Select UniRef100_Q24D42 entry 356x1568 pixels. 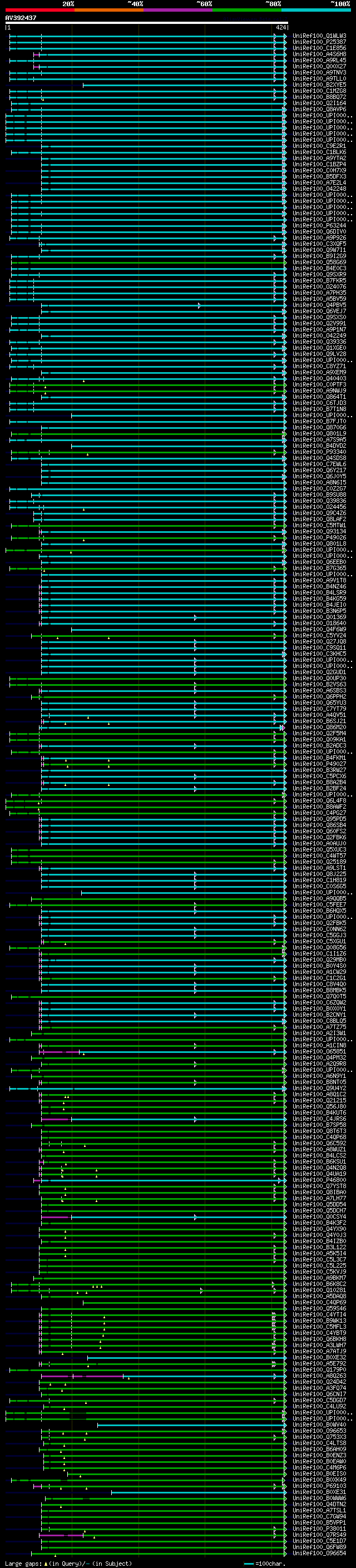[319, 1382]
